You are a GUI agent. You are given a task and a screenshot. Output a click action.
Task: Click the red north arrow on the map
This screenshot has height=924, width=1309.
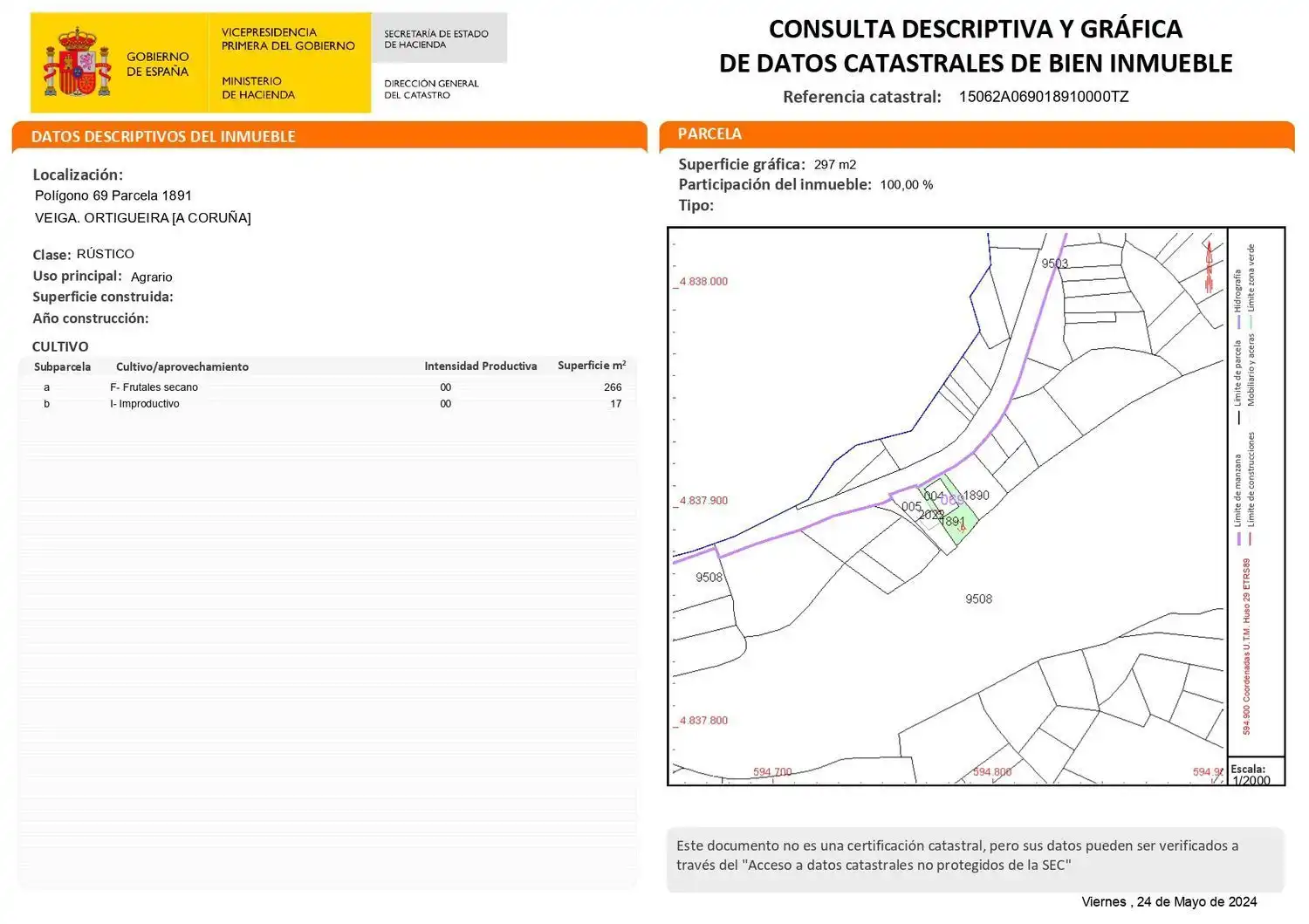click(1210, 265)
